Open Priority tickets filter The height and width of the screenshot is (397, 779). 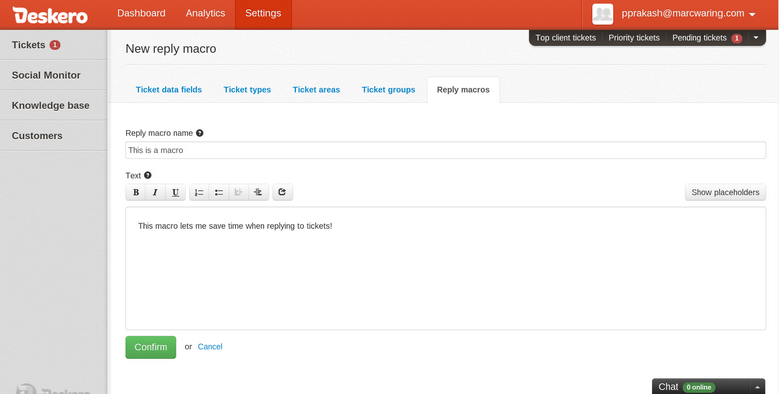pos(634,38)
